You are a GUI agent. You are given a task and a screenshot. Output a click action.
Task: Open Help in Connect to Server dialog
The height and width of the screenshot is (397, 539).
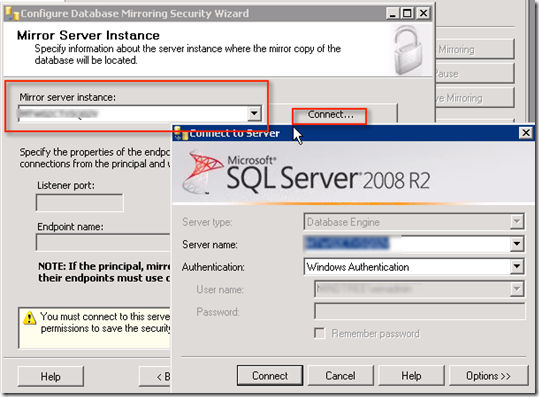point(411,375)
